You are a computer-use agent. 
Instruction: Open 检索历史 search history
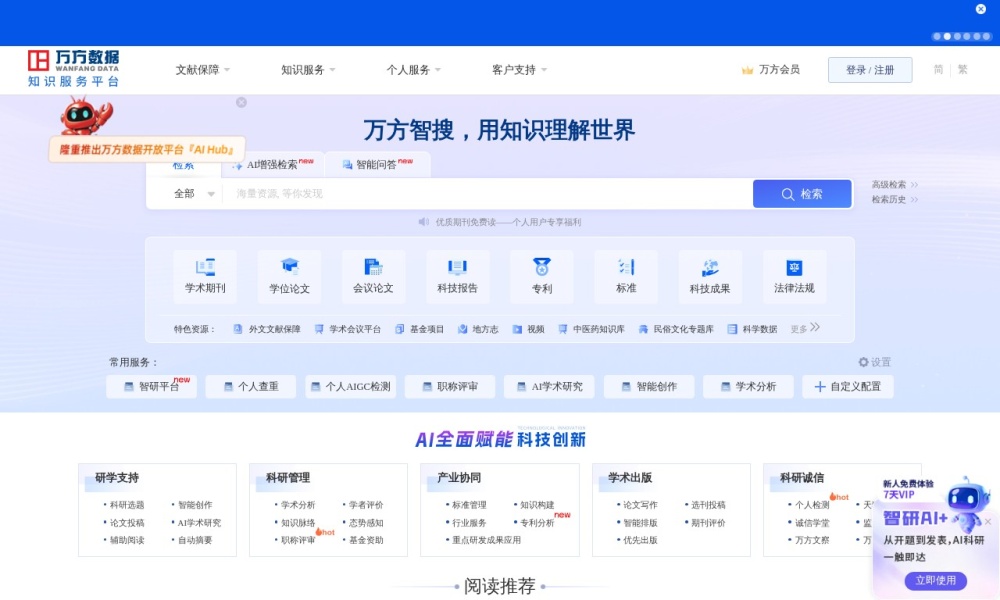894,199
